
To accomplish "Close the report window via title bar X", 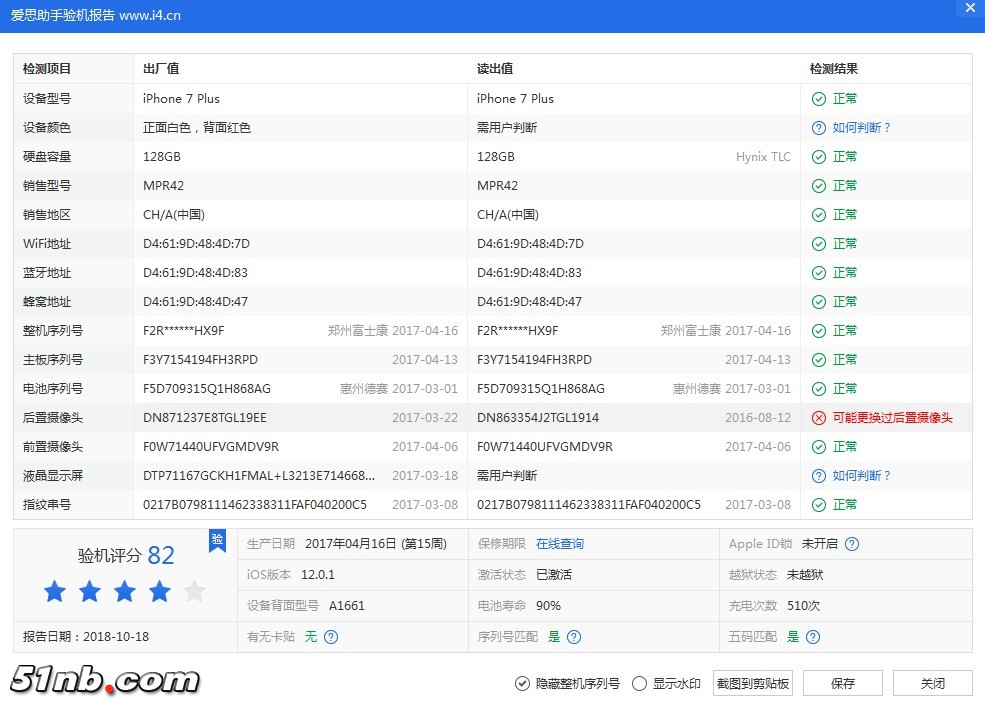I will tap(970, 9).
